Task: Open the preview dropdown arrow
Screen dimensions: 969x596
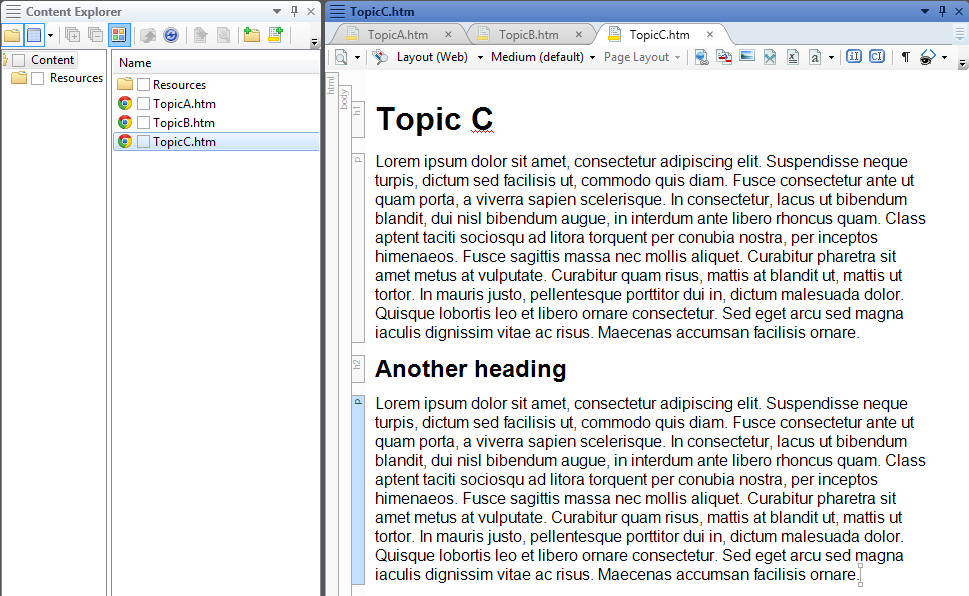Action: 357,57
